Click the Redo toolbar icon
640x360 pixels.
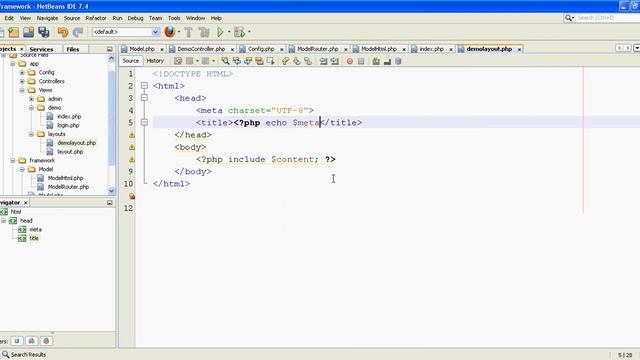click(x=78, y=32)
